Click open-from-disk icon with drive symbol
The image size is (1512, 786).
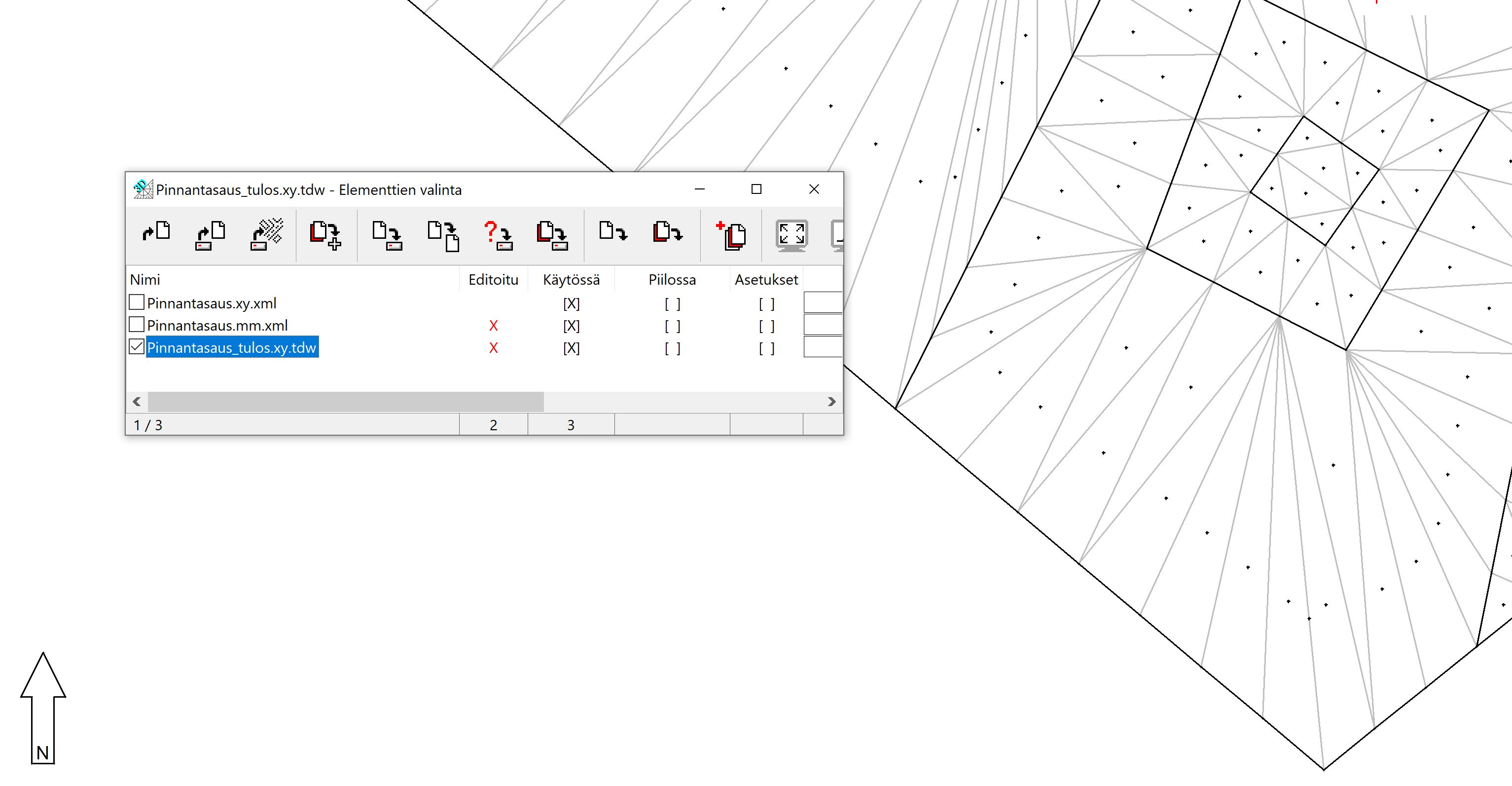click(210, 235)
